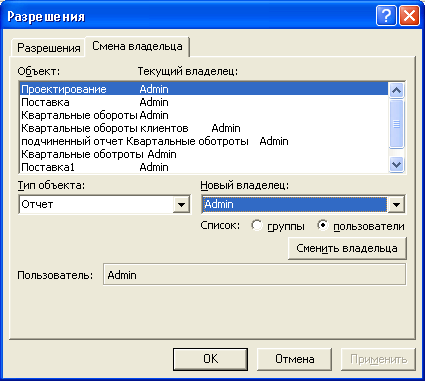
Task: Select the Проектирование object row
Action: pos(204,89)
